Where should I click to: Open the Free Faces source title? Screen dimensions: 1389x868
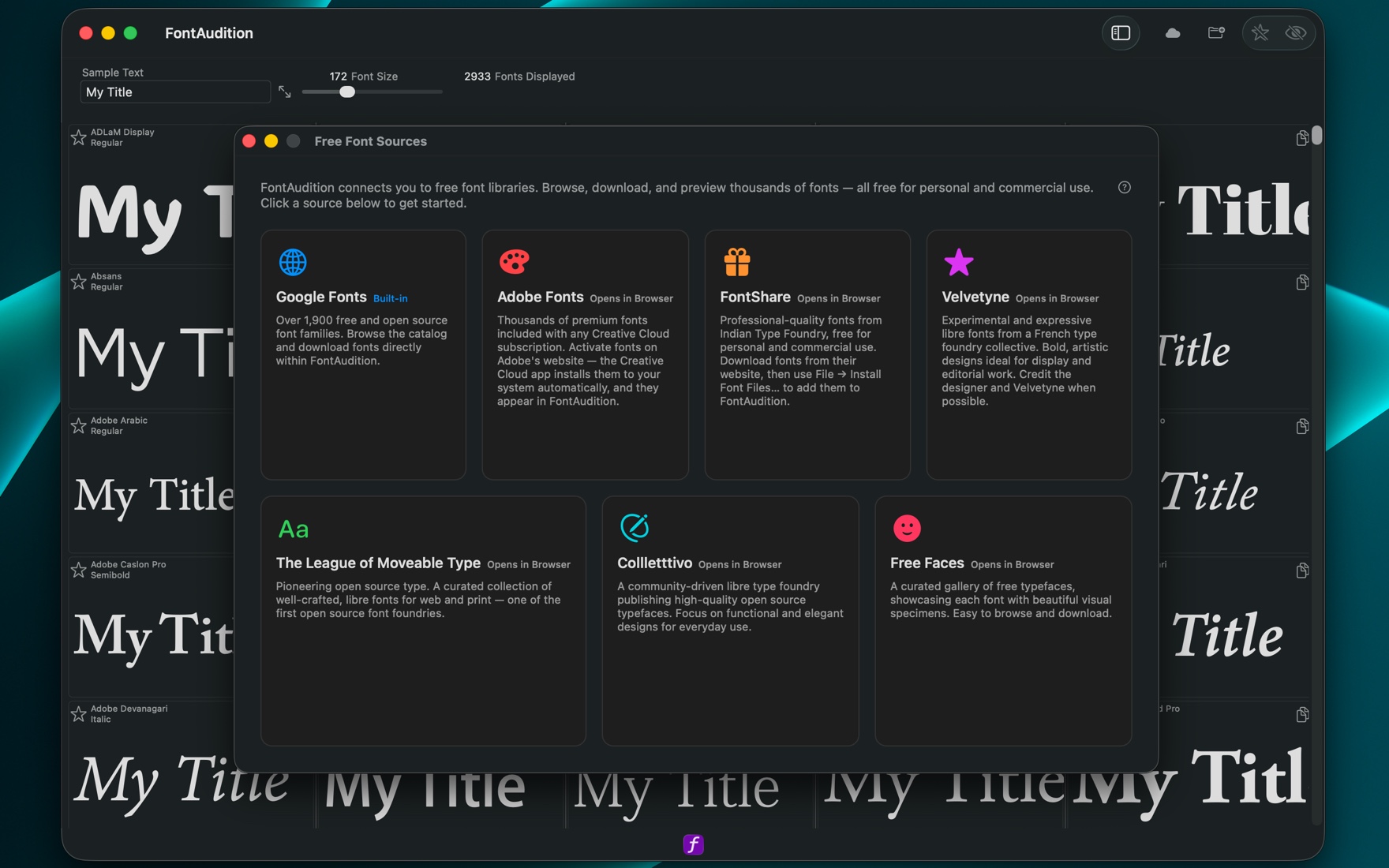(927, 563)
